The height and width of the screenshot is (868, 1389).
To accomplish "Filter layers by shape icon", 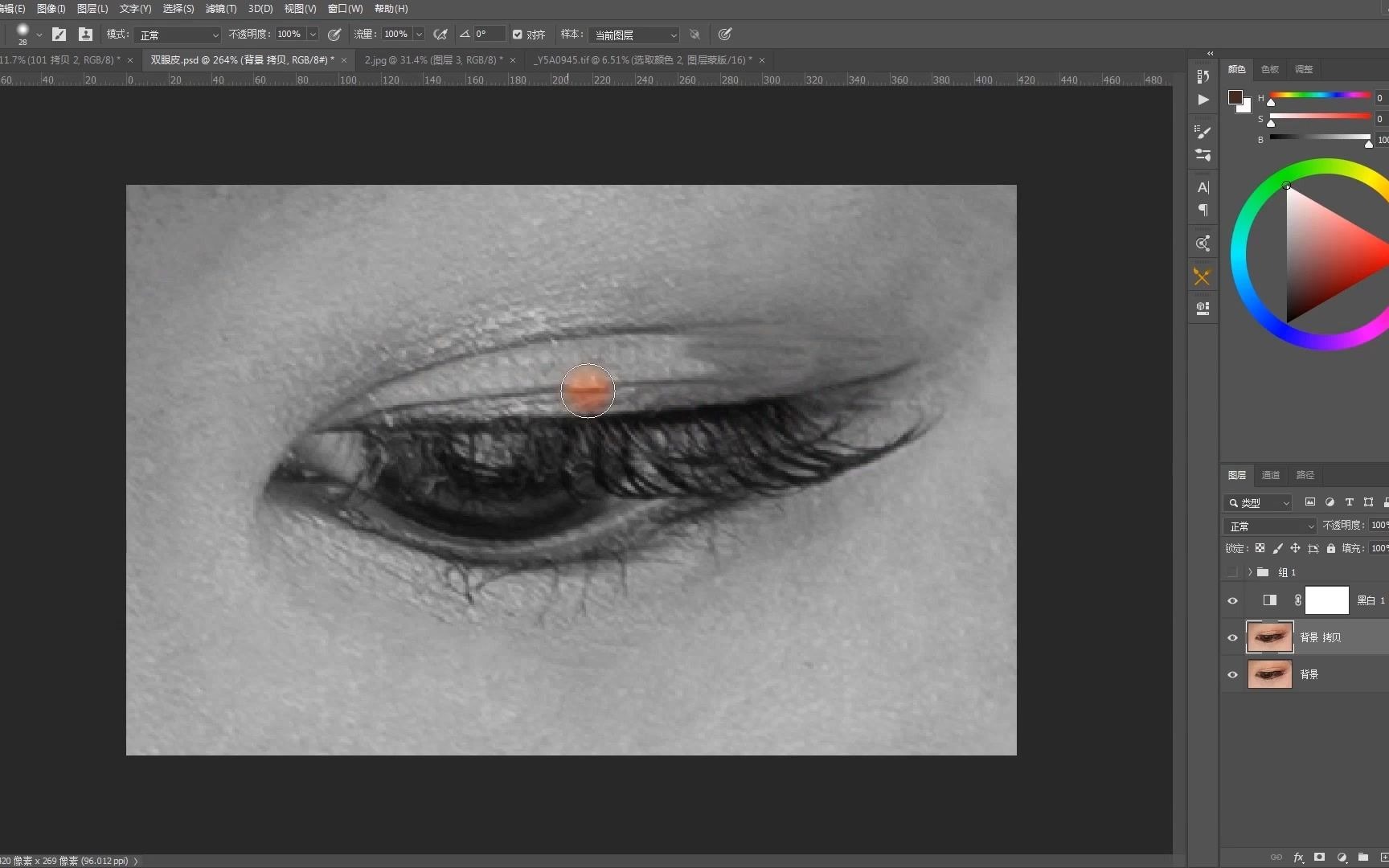I will coord(1368,502).
